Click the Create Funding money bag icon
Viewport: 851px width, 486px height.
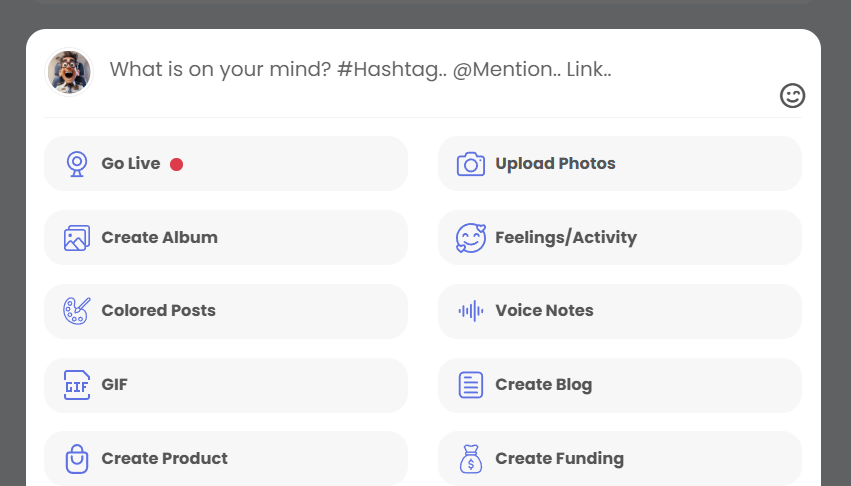coord(471,459)
